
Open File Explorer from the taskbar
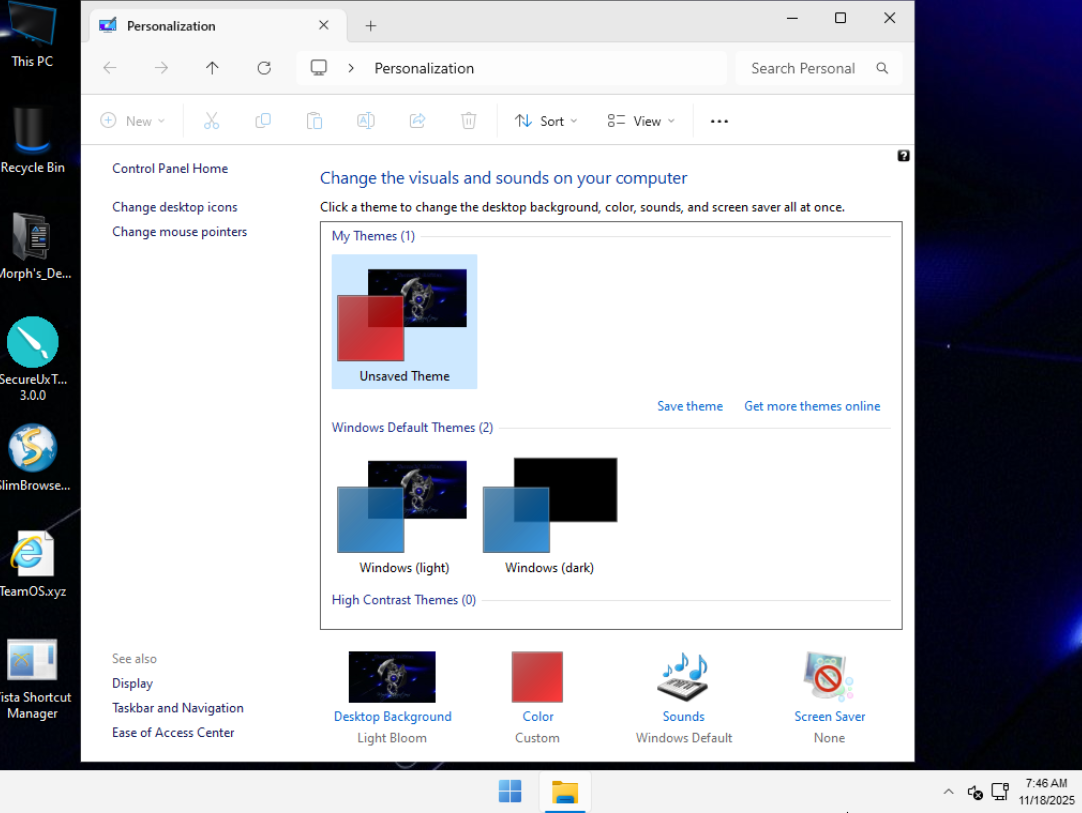pos(565,791)
